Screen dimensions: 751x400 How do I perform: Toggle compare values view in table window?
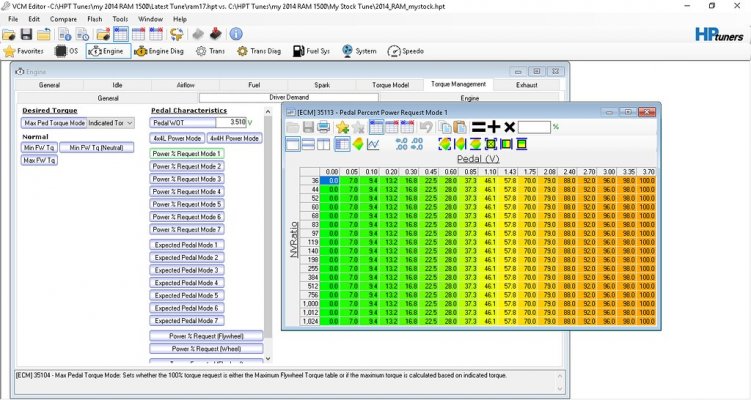click(x=392, y=127)
